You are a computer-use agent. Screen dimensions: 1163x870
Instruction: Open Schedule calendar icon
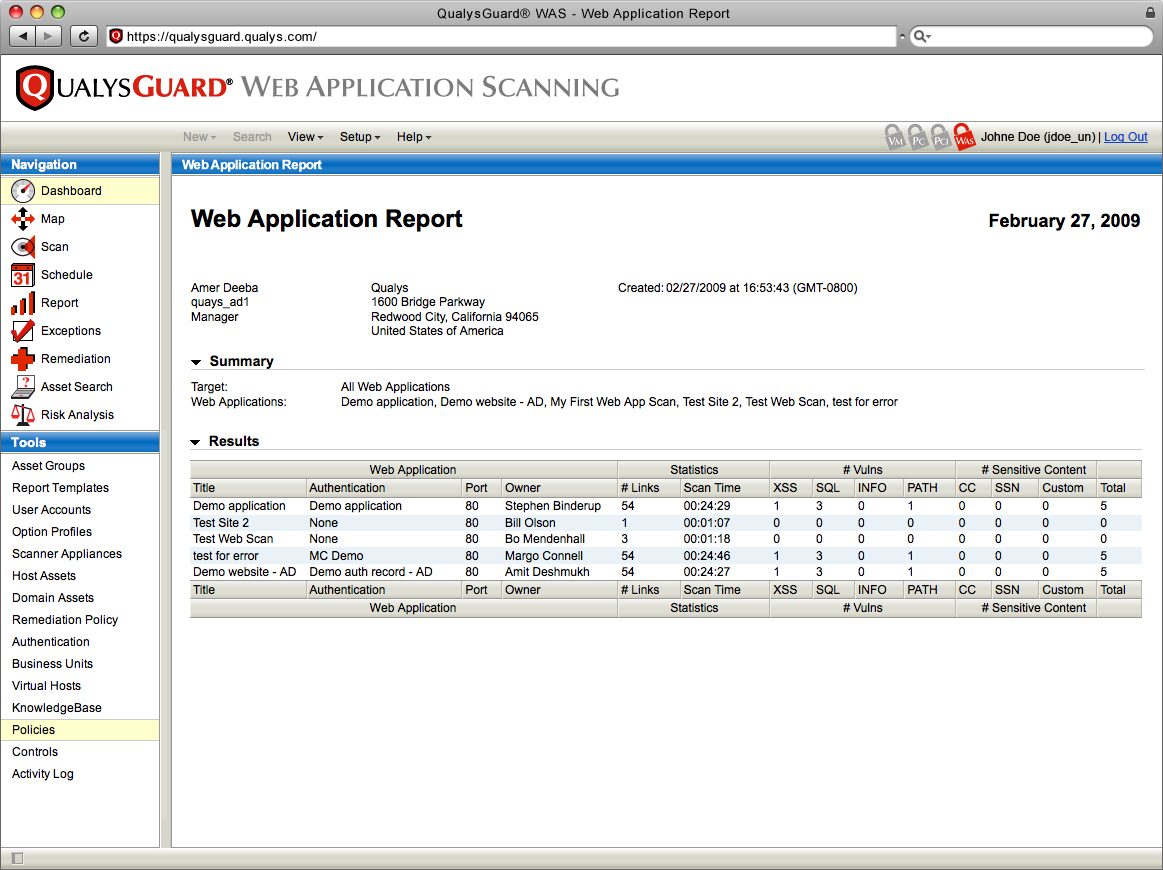click(x=23, y=275)
